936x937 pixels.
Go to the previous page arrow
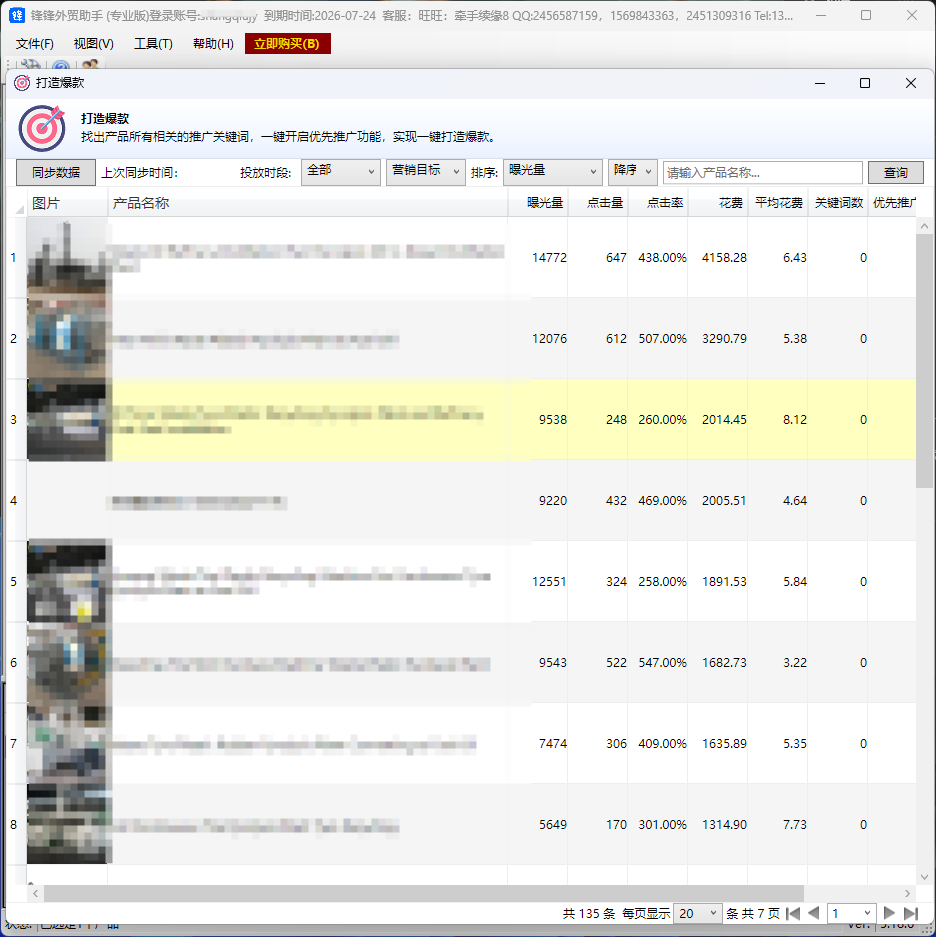(814, 913)
